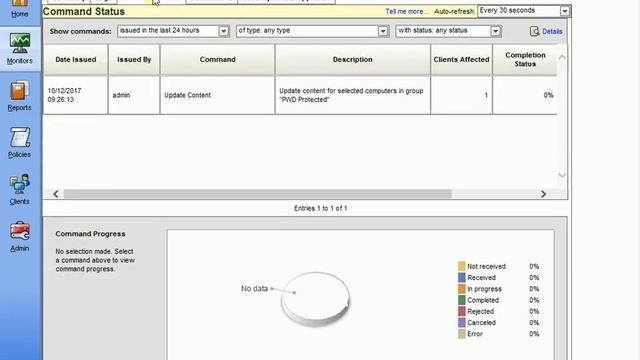Viewport: 640px width, 360px height.
Task: Open the Reports section icon
Action: coord(20,90)
